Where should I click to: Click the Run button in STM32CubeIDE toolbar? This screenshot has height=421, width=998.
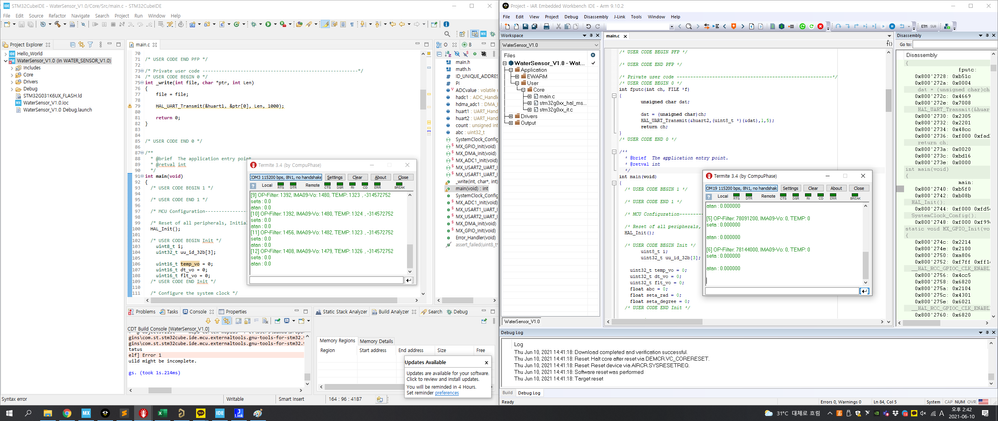coord(268,24)
